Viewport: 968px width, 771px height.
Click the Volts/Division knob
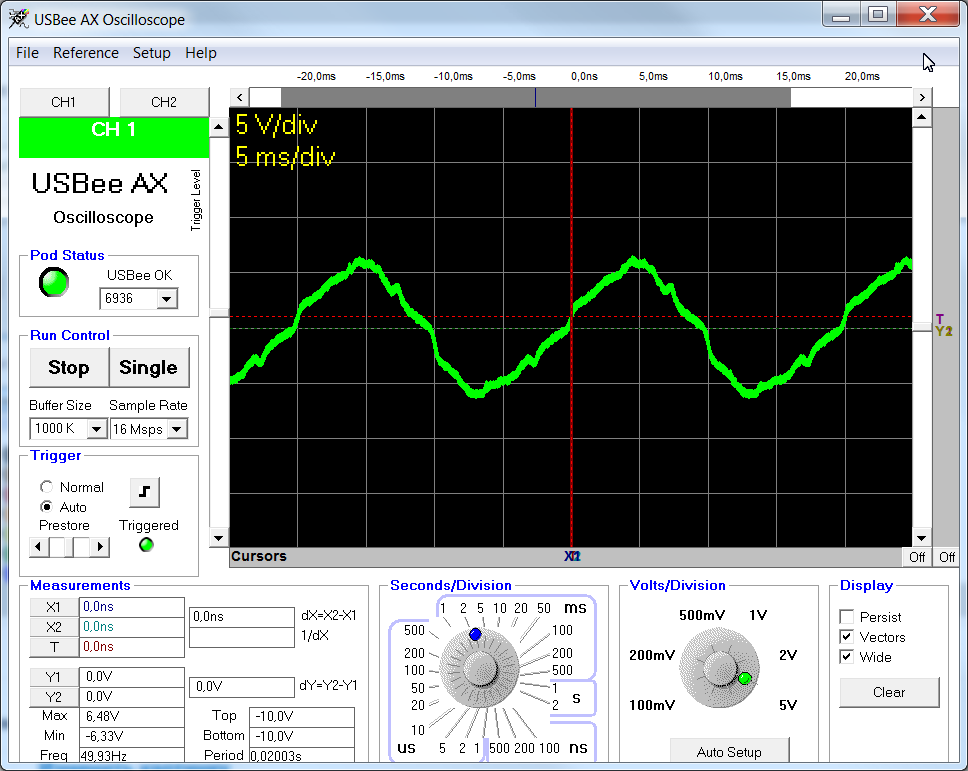pos(719,669)
